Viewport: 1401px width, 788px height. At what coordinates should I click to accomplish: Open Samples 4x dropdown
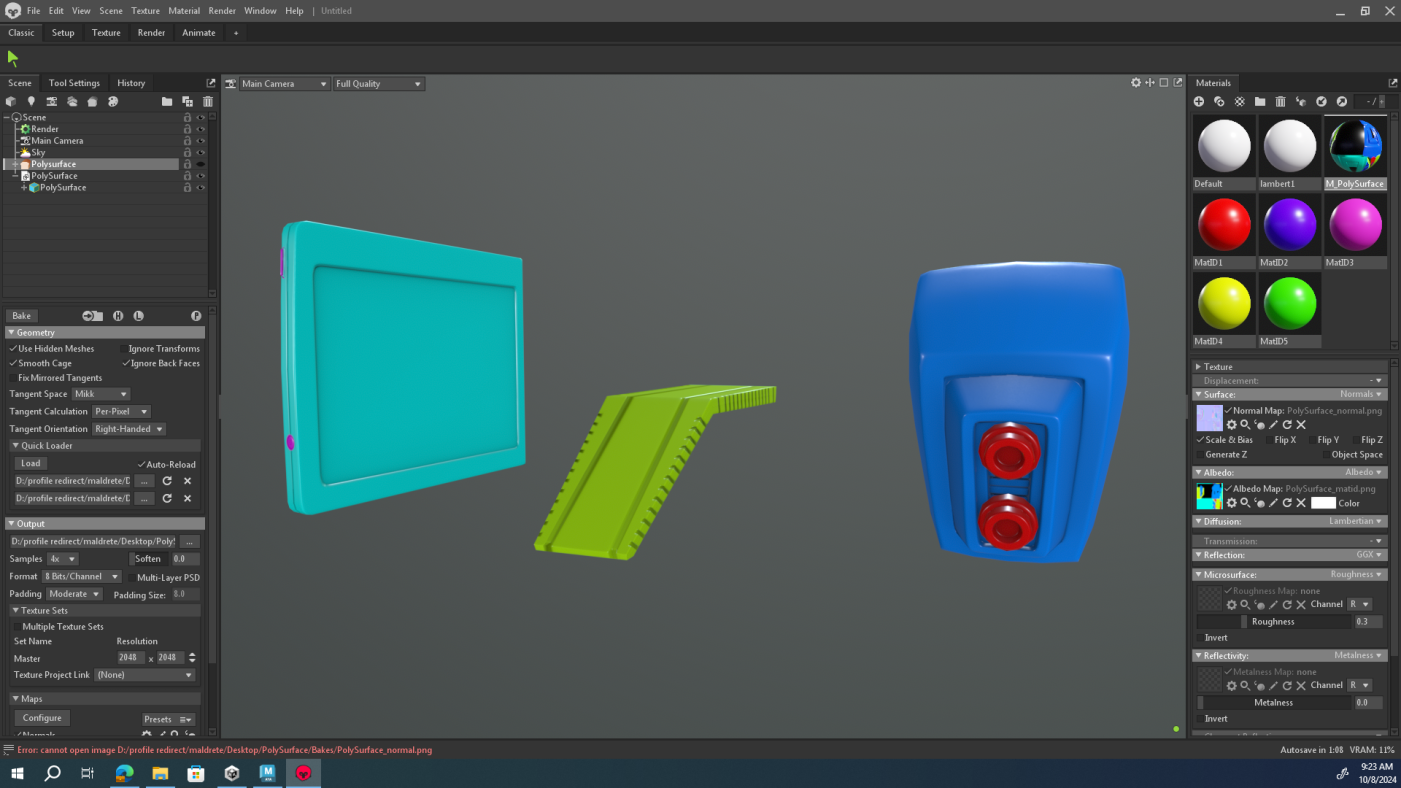[62, 559]
